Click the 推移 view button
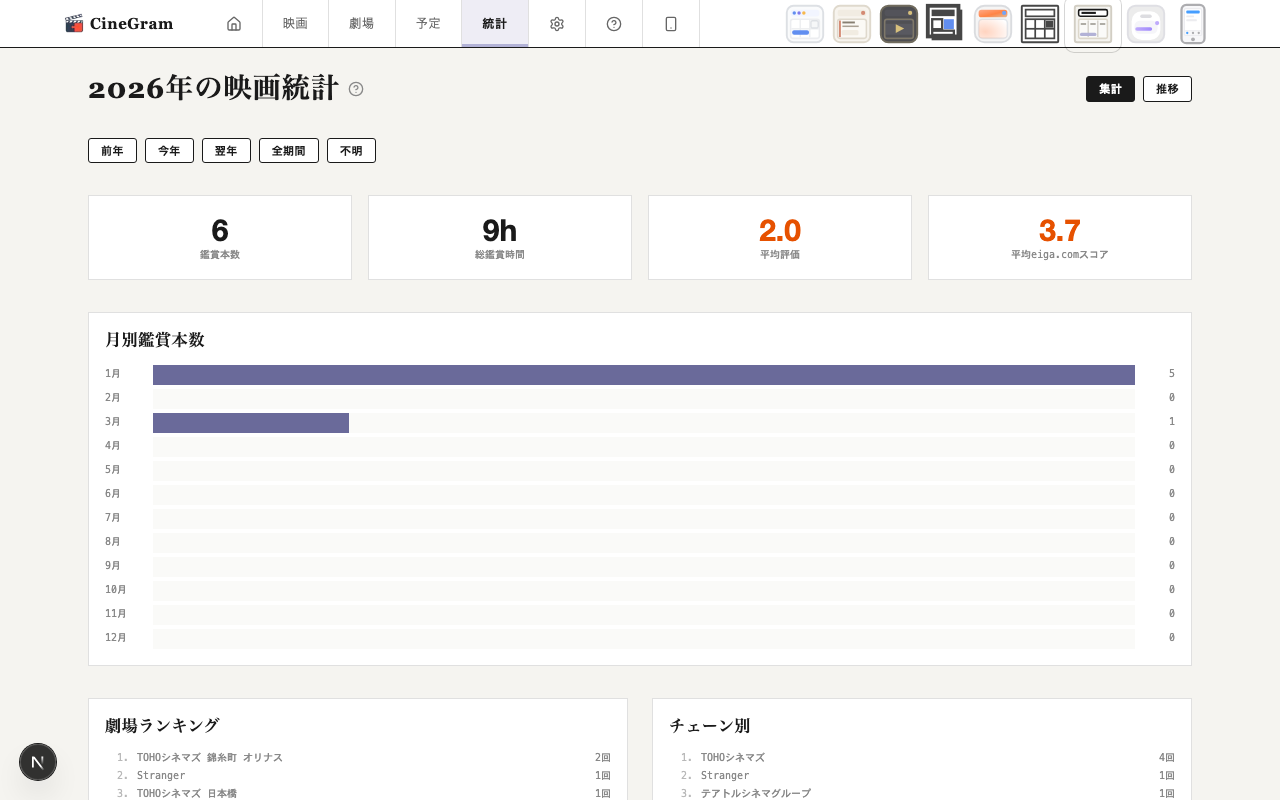The width and height of the screenshot is (1280, 800). pyautogui.click(x=1168, y=89)
